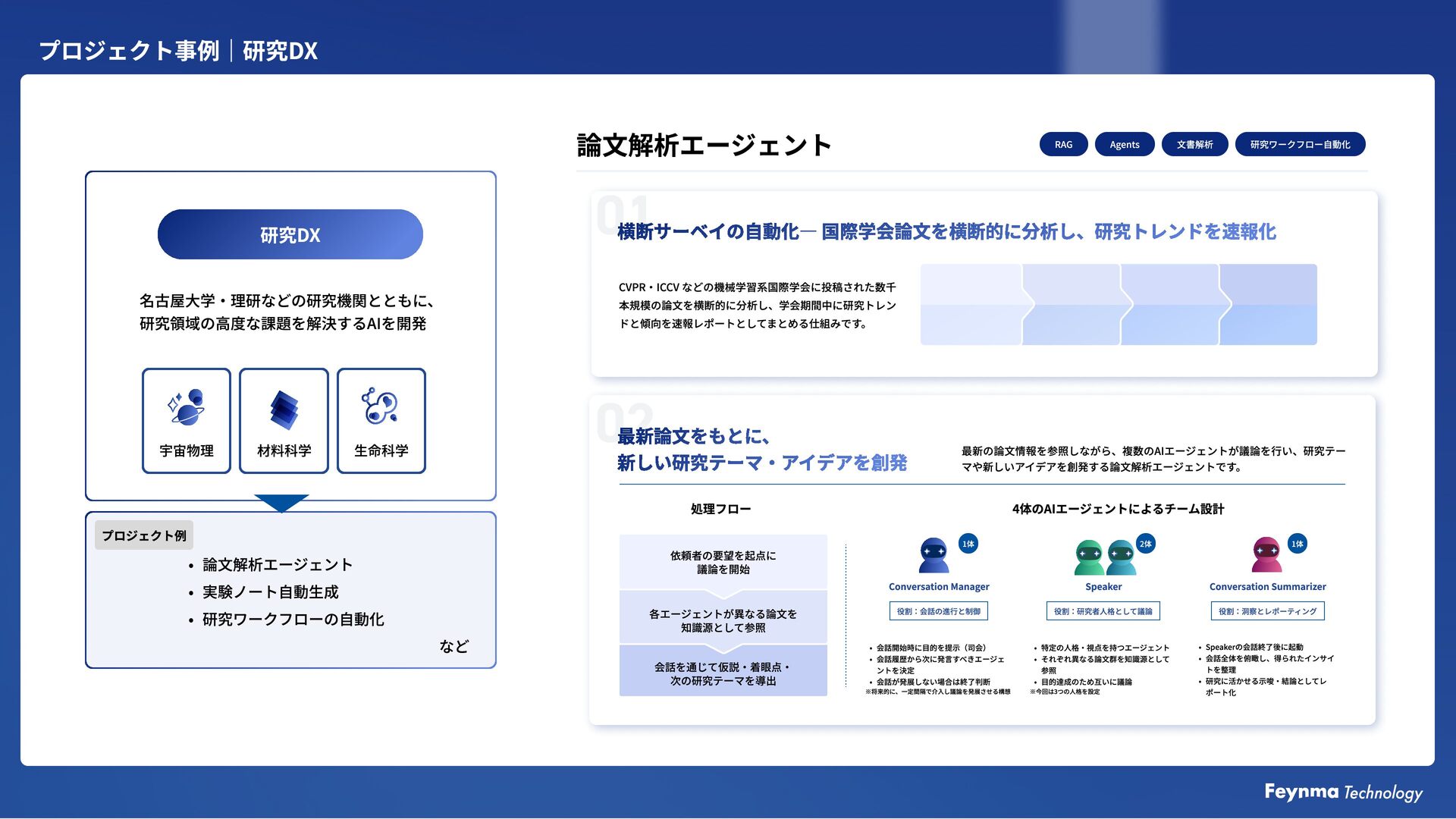The image size is (1456, 819).
Task: Click the green Speaker robot pair icon
Action: [1104, 558]
